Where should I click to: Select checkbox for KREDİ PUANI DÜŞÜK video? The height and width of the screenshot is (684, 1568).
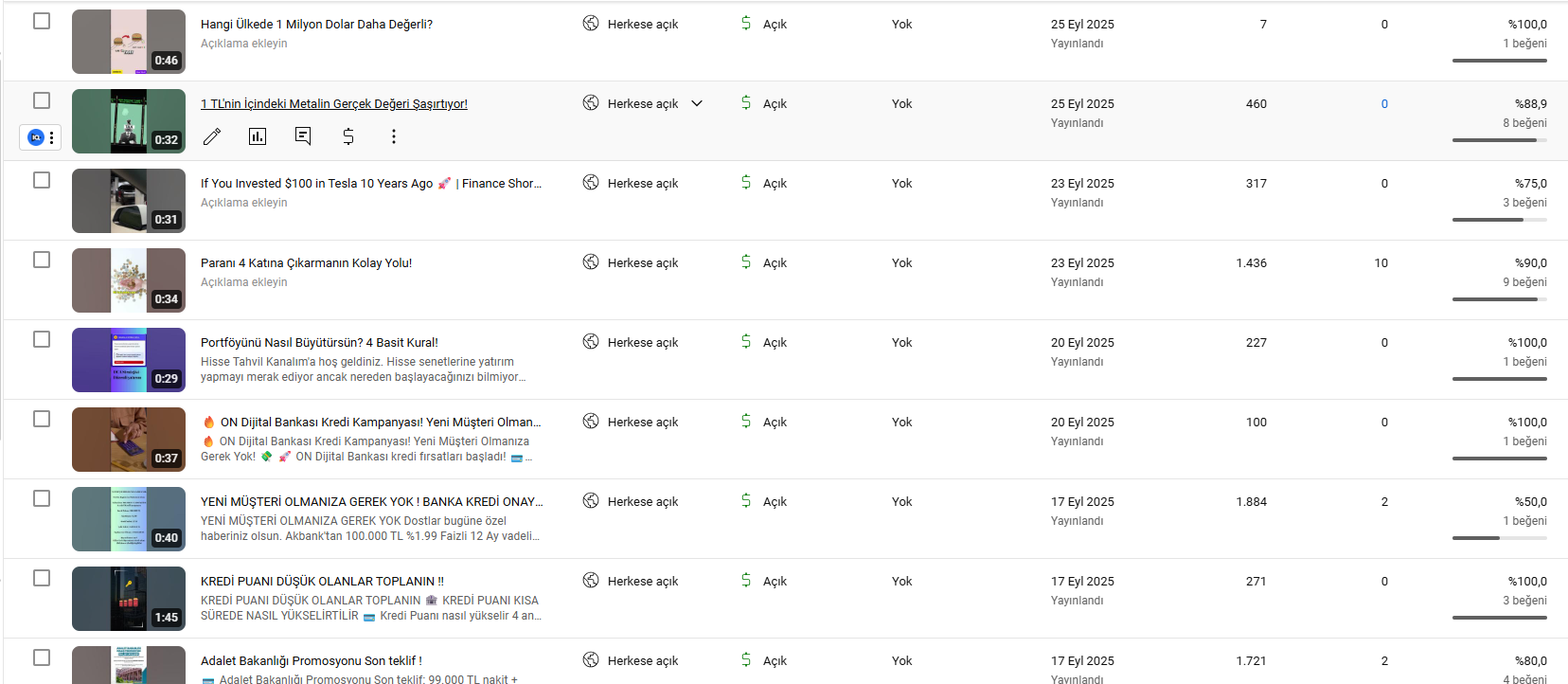42,578
